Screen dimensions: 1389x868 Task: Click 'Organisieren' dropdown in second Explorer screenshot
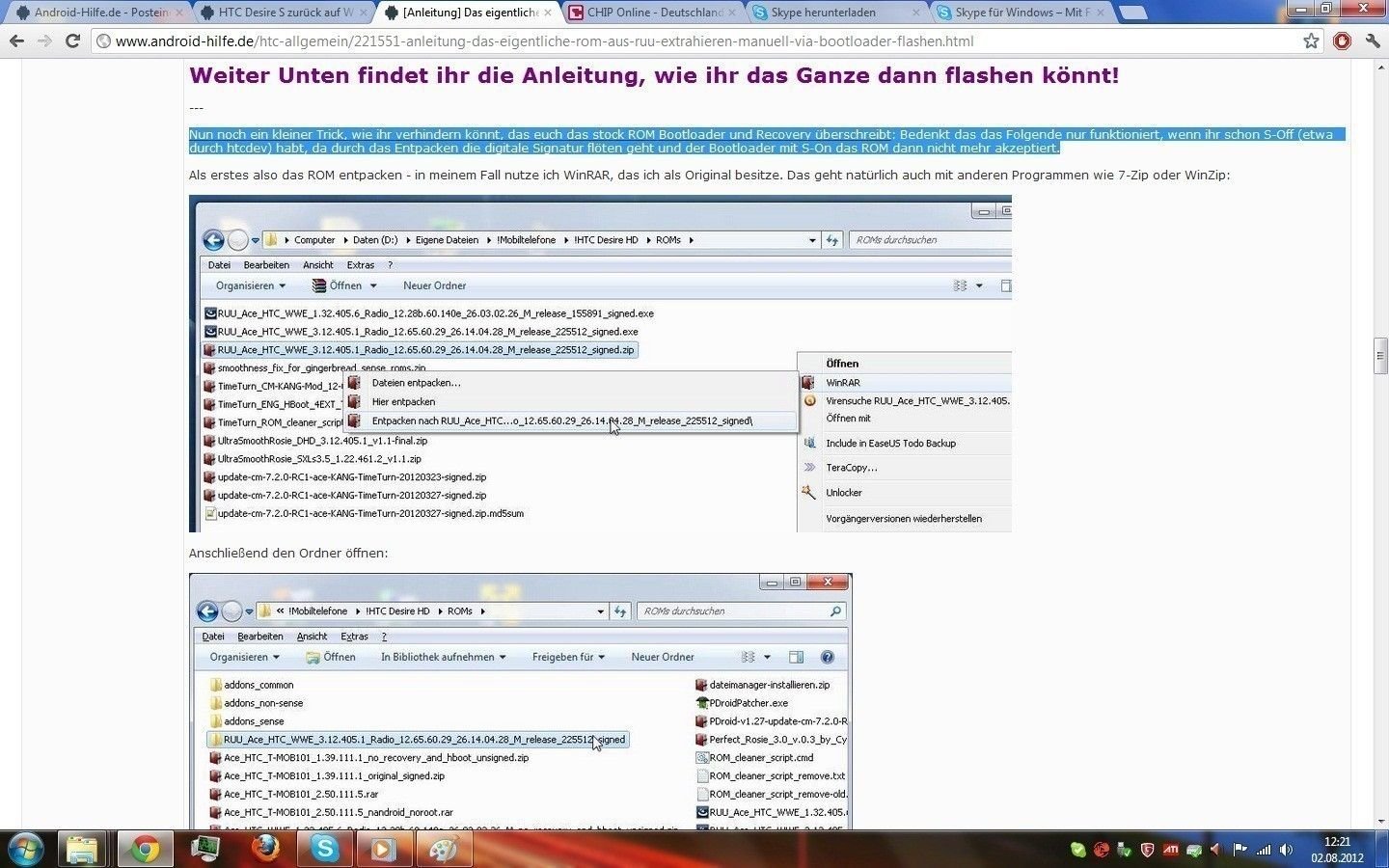(244, 657)
